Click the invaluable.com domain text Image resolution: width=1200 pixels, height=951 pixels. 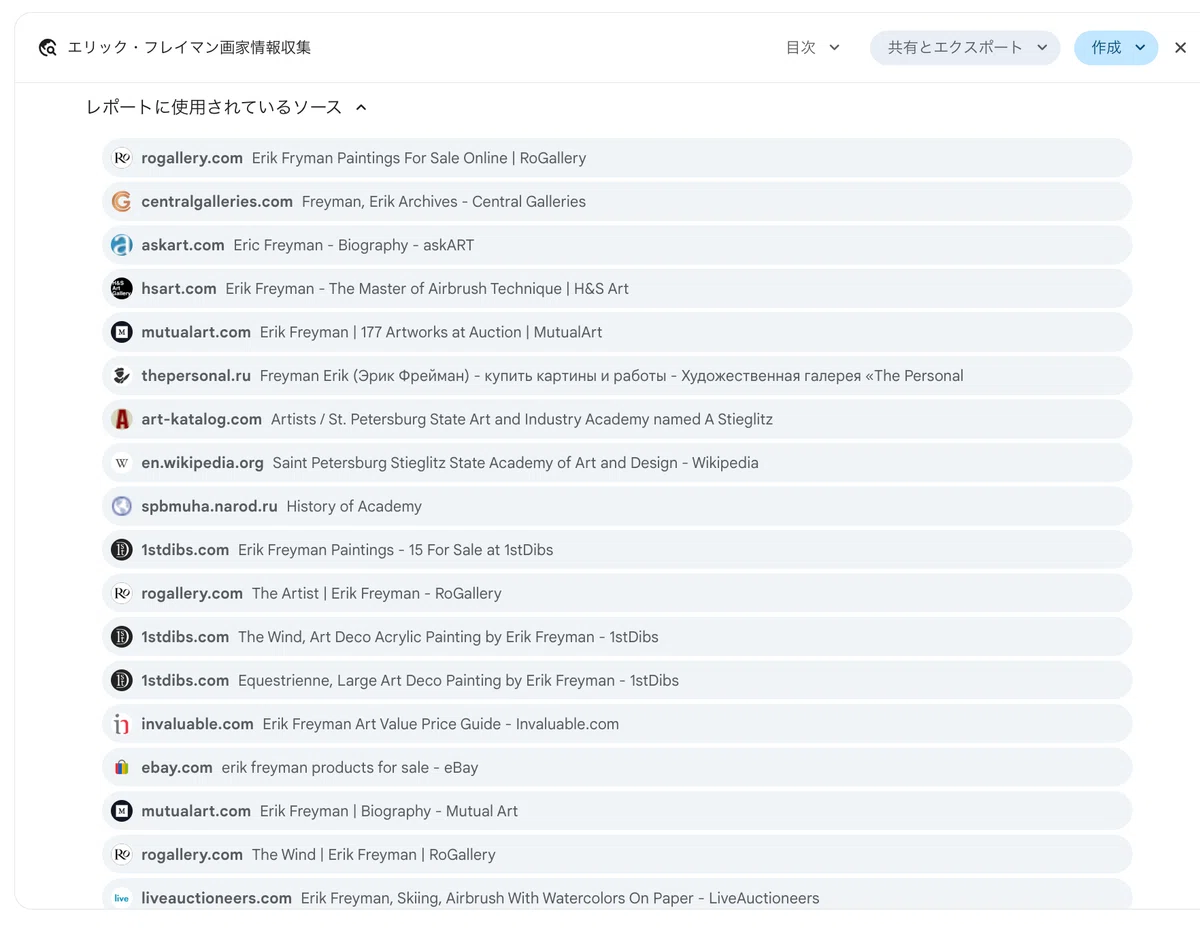pos(197,724)
